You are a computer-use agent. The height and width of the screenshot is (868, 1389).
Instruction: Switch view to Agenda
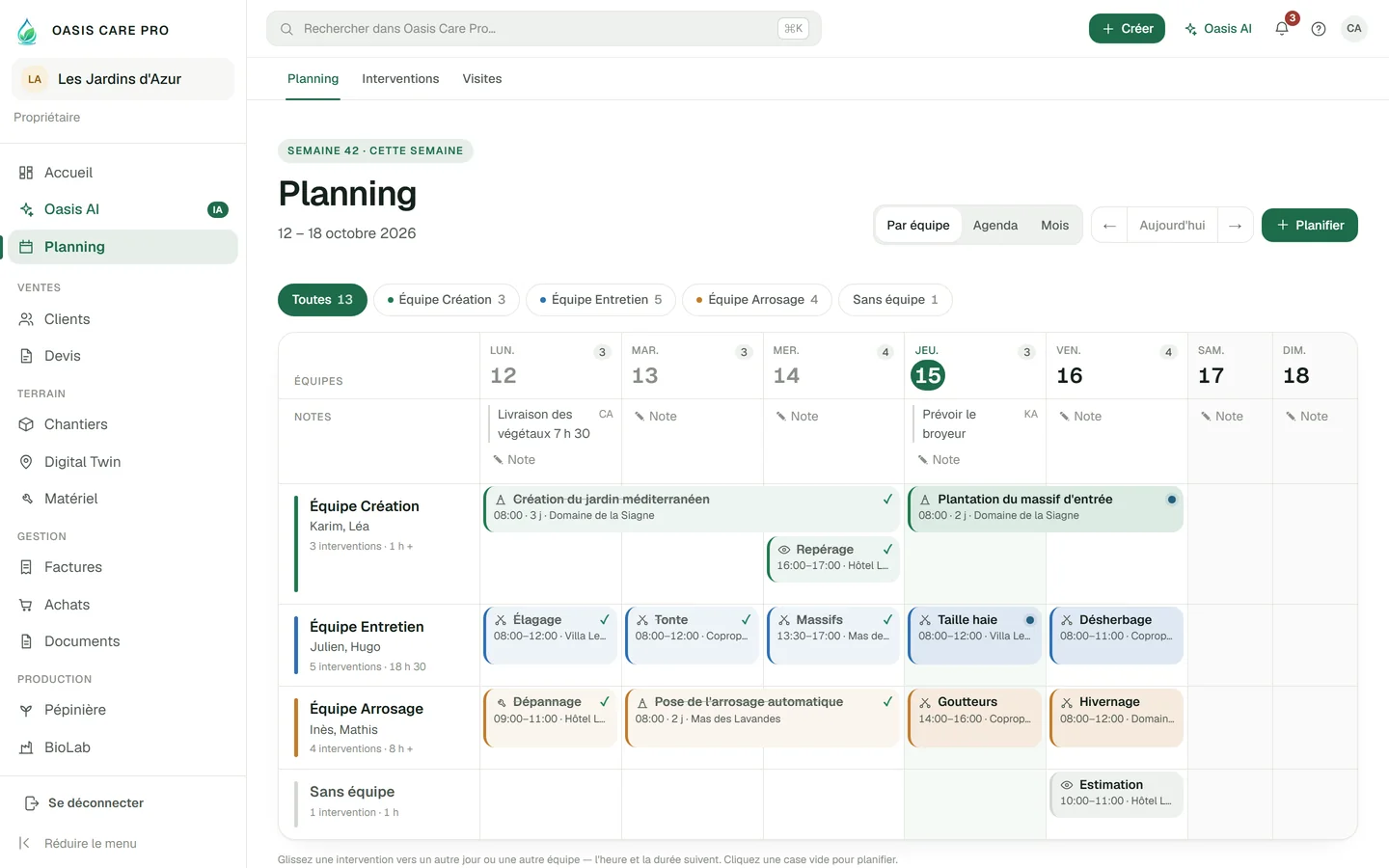(995, 226)
